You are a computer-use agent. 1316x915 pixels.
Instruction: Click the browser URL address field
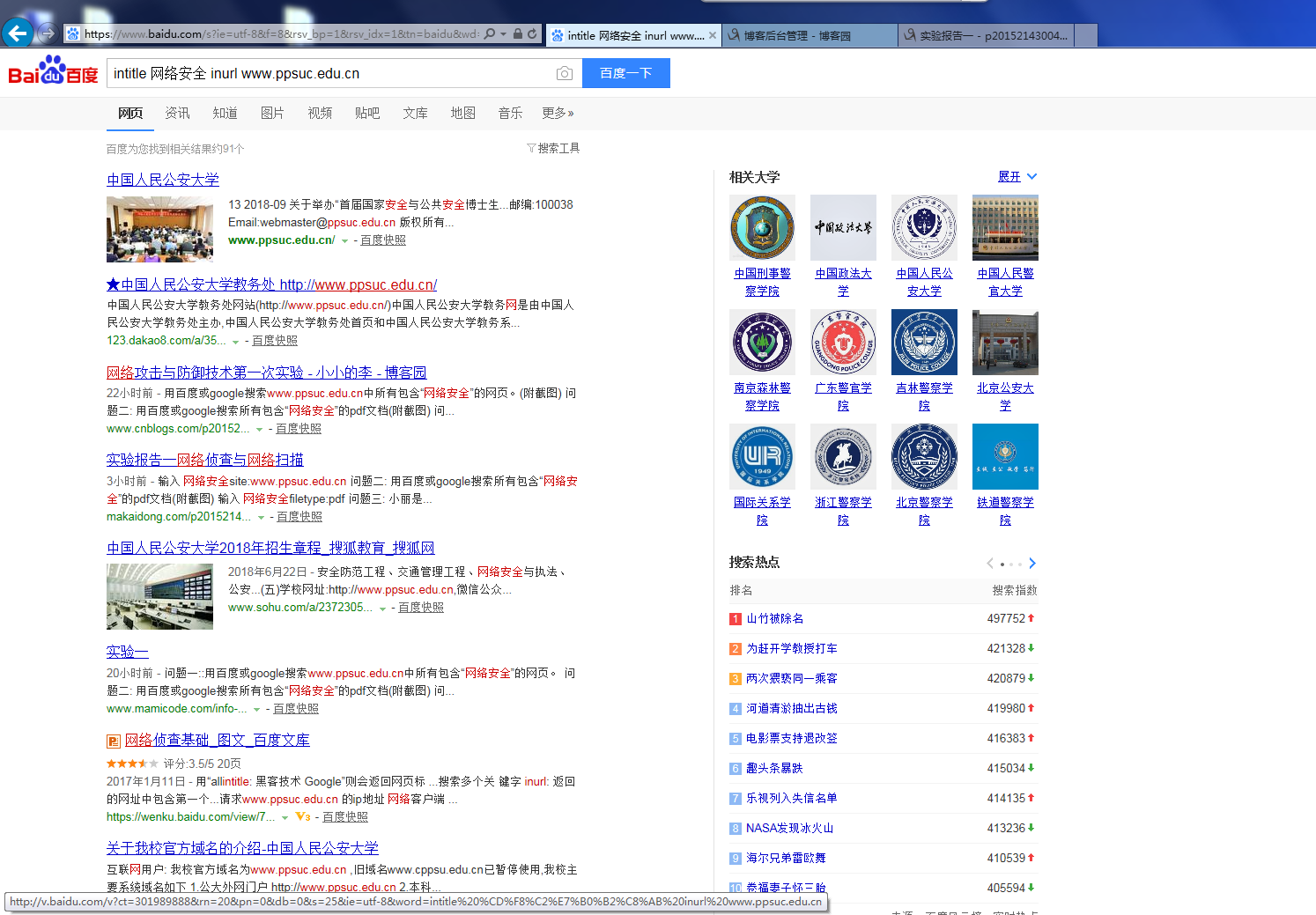tap(280, 34)
